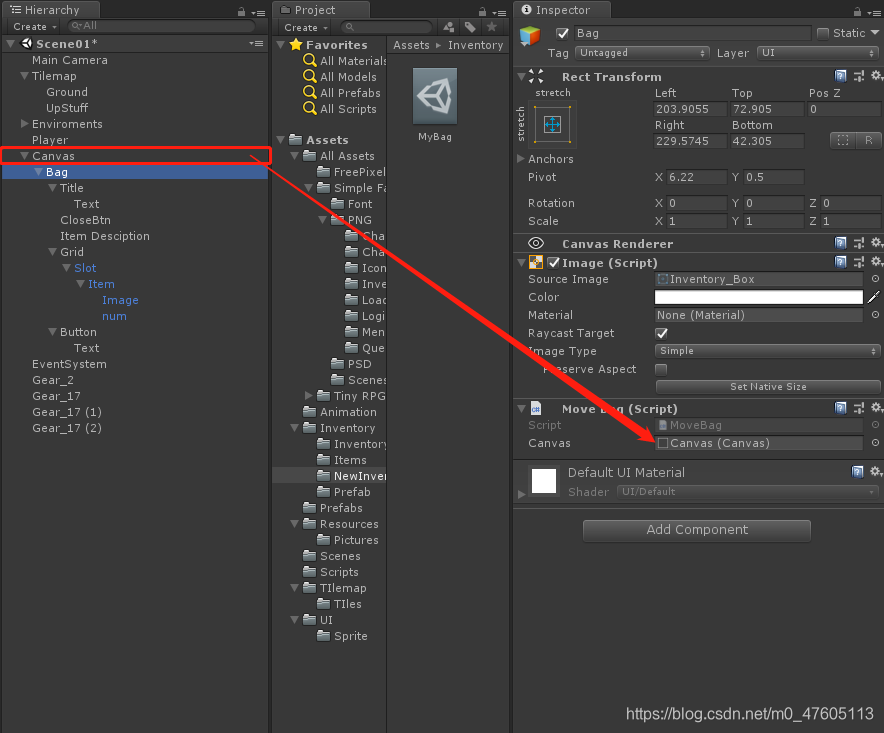The image size is (884, 733).
Task: Open object picker for Source Image
Action: tap(875, 279)
